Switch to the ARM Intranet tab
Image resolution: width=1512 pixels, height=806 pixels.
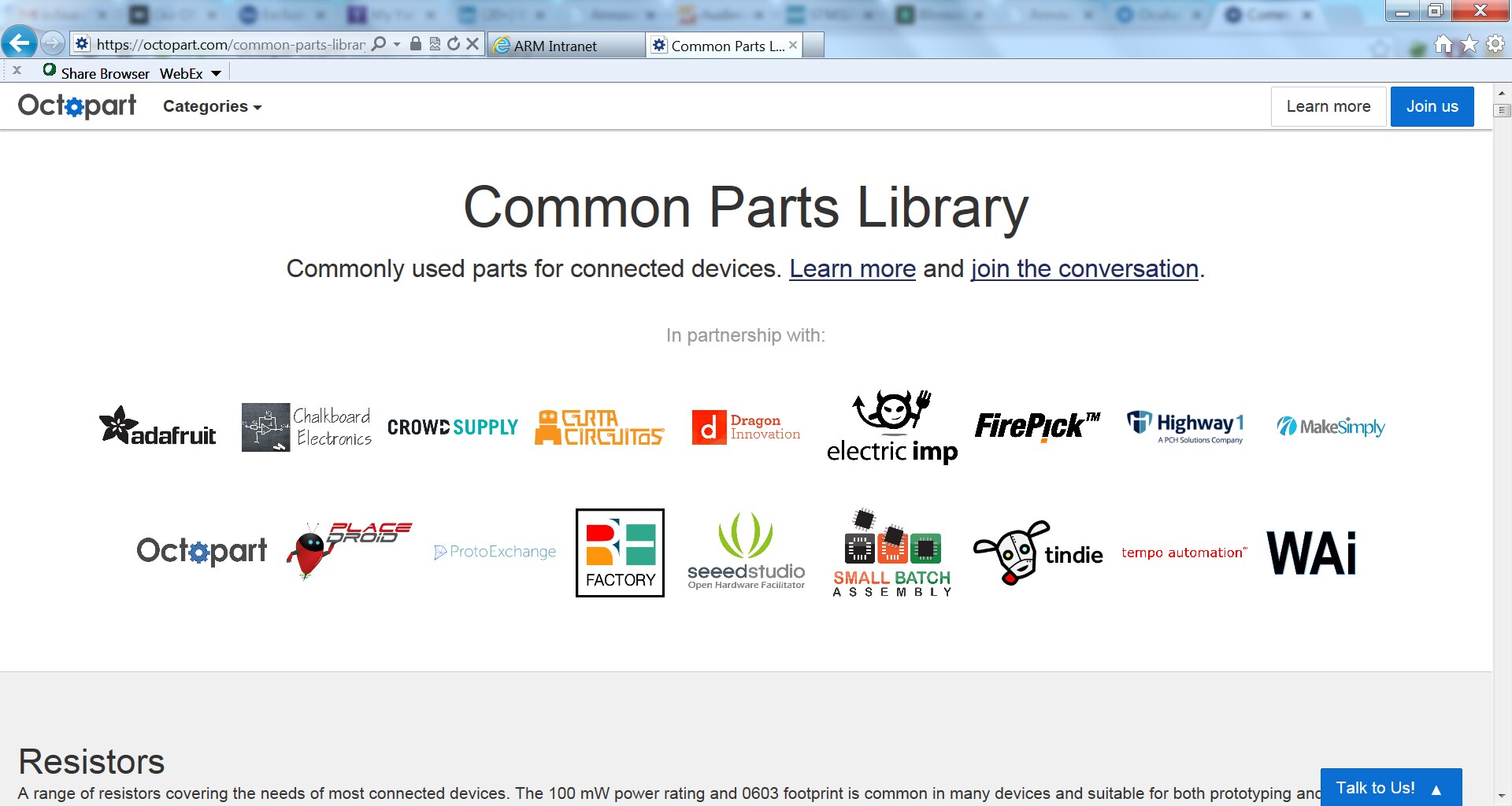coord(566,46)
